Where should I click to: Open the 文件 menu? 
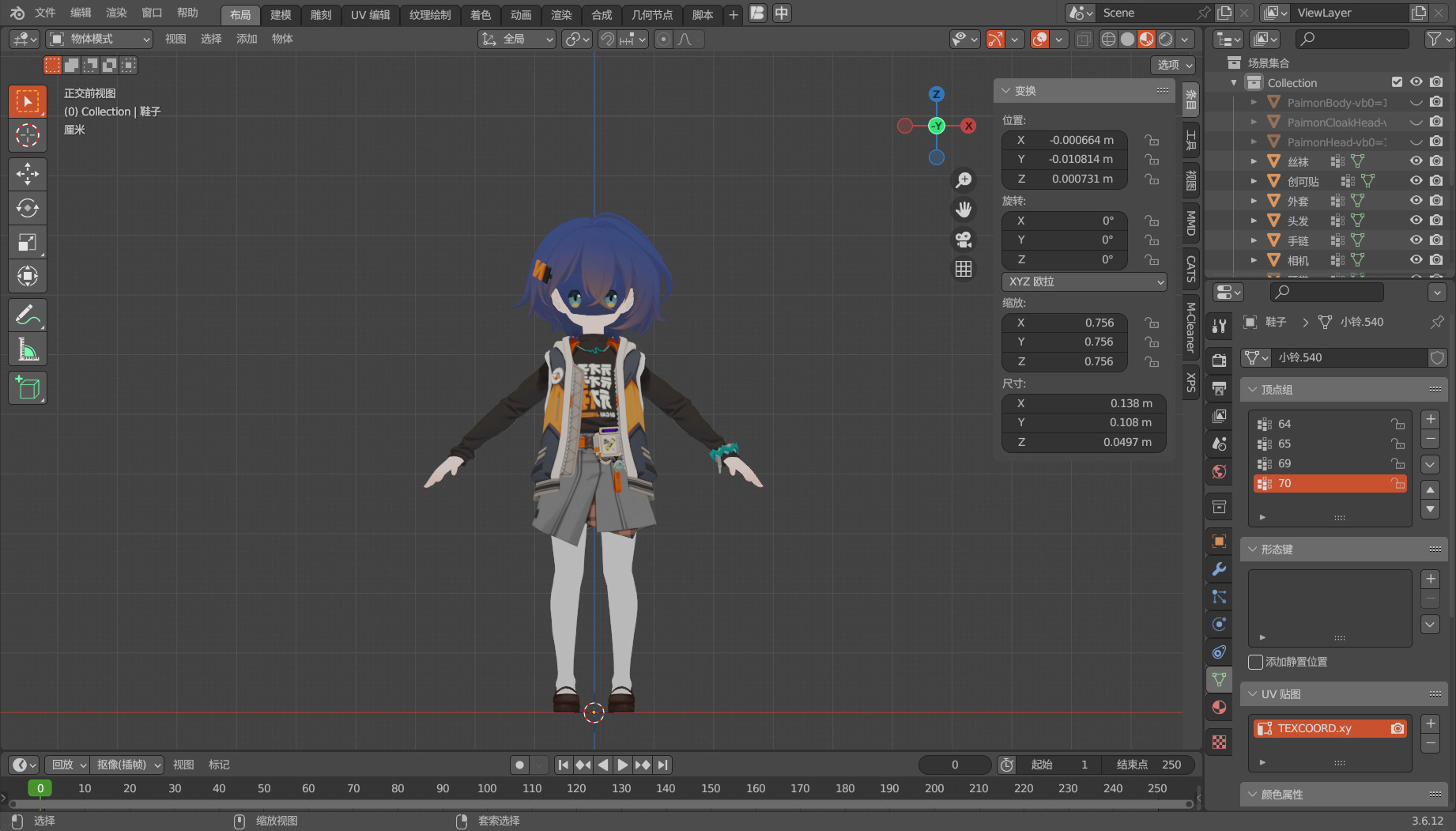point(44,13)
